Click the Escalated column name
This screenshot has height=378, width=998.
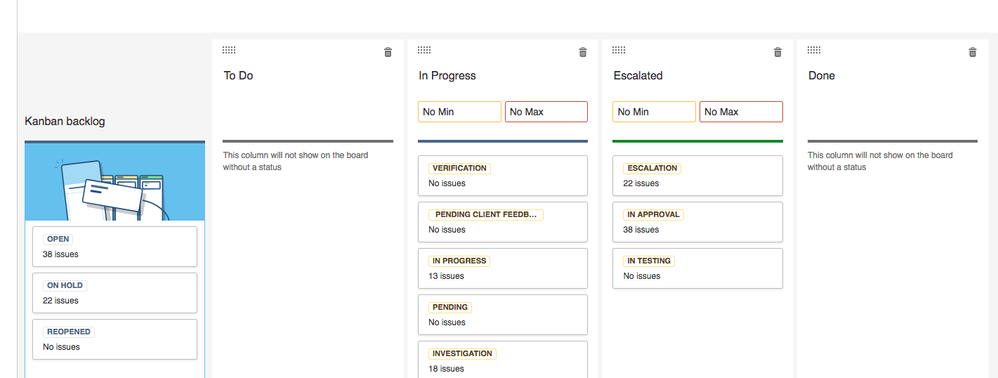(x=638, y=76)
